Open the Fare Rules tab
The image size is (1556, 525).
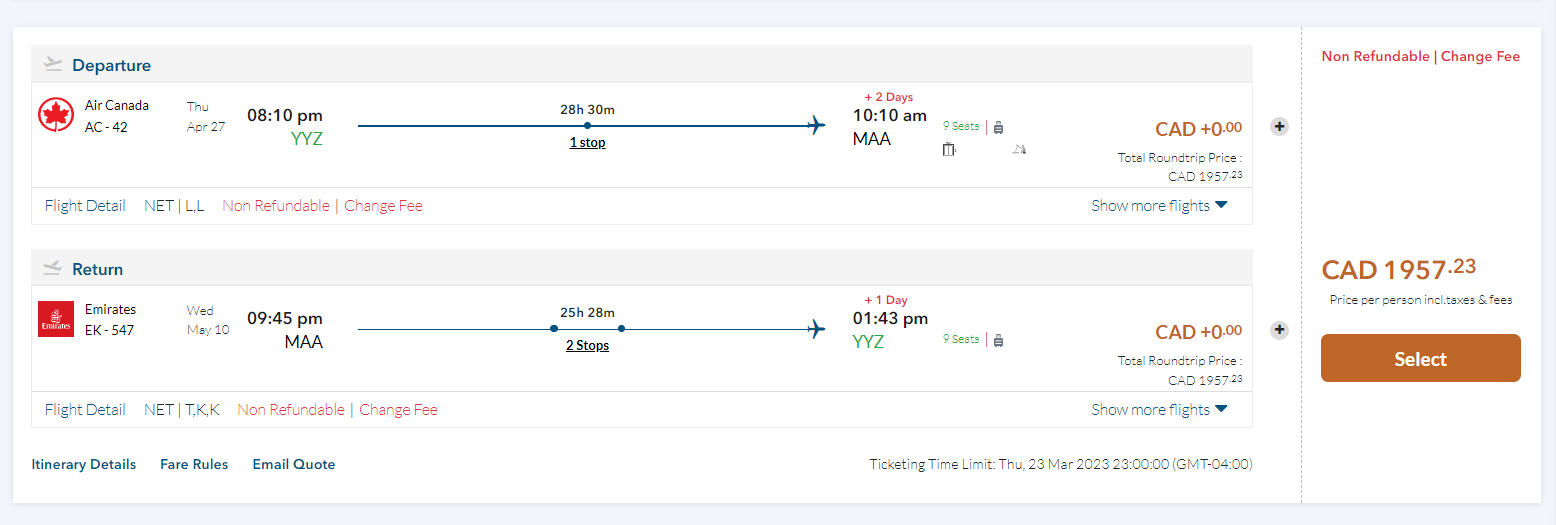pos(194,464)
